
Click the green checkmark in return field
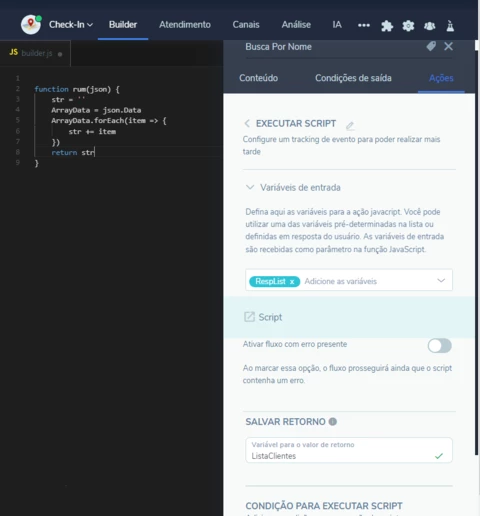pyautogui.click(x=439, y=456)
